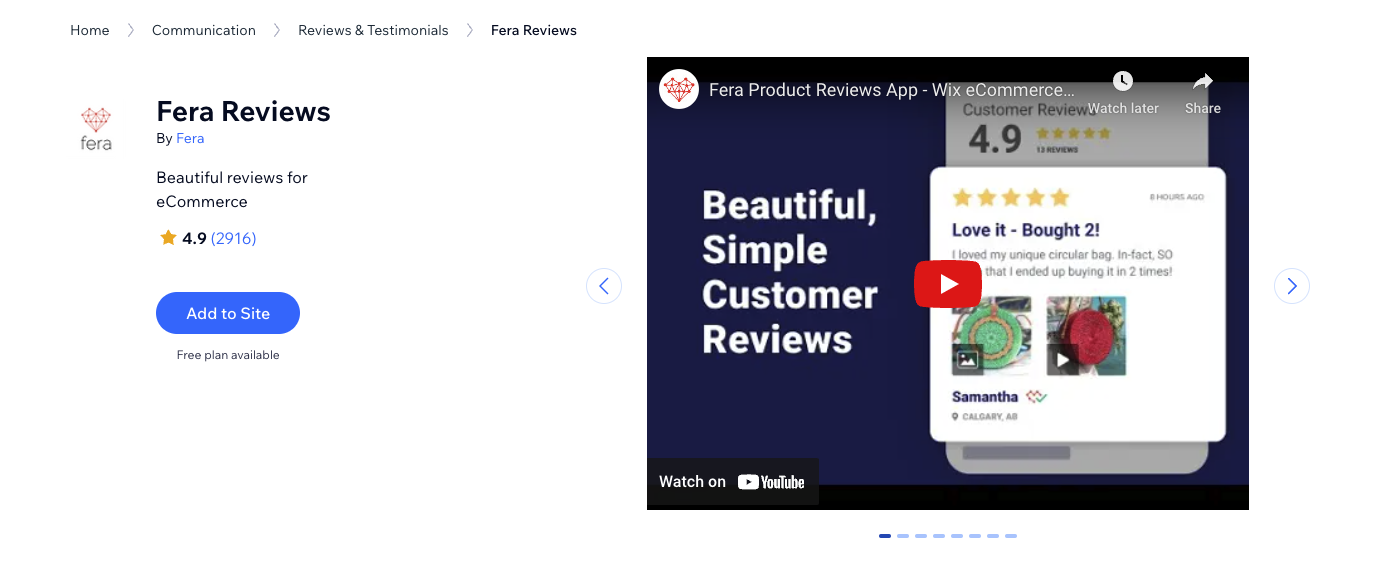Go to Home breadcrumb
Viewport: 1400px width, 570px height.
90,30
